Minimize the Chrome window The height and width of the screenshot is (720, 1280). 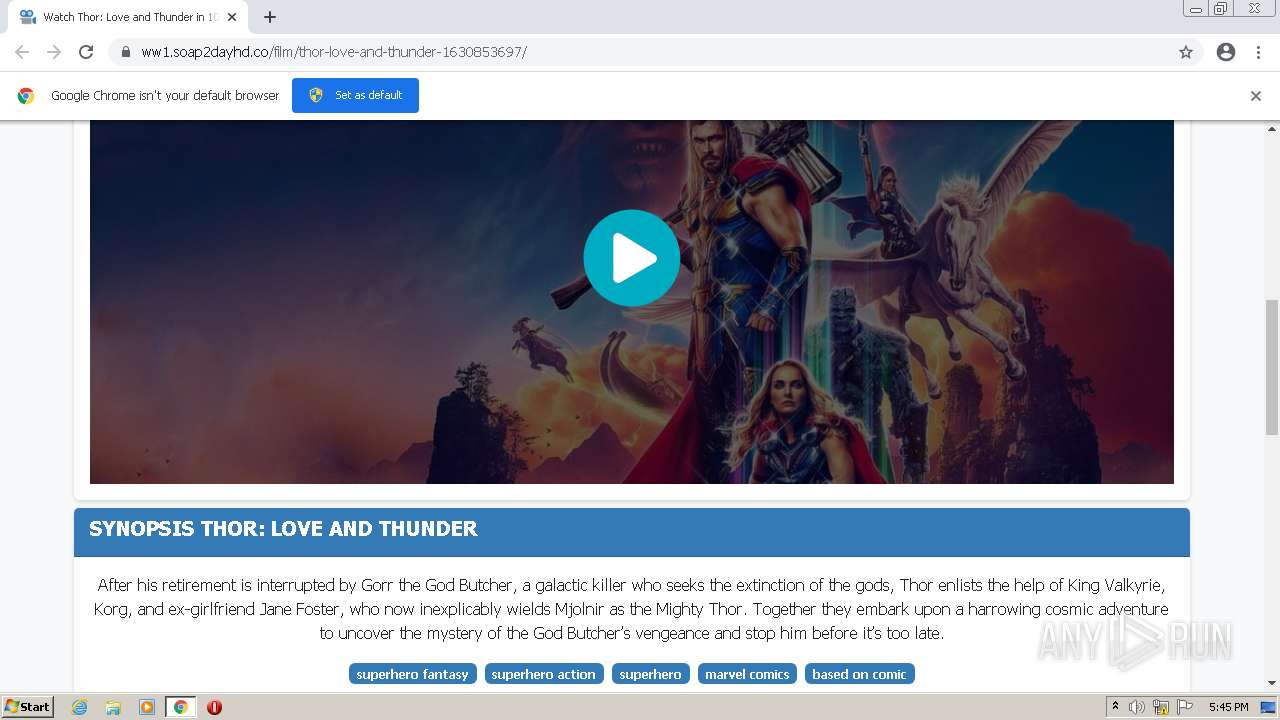[1195, 9]
